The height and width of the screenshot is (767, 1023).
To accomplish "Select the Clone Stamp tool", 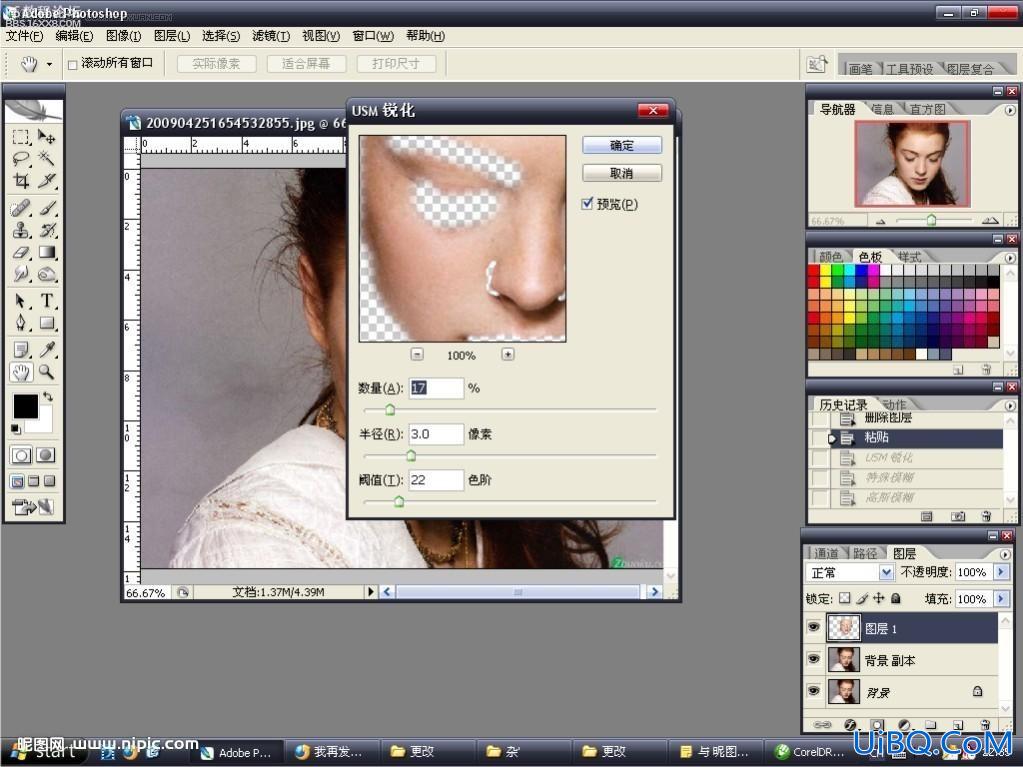I will [x=21, y=230].
